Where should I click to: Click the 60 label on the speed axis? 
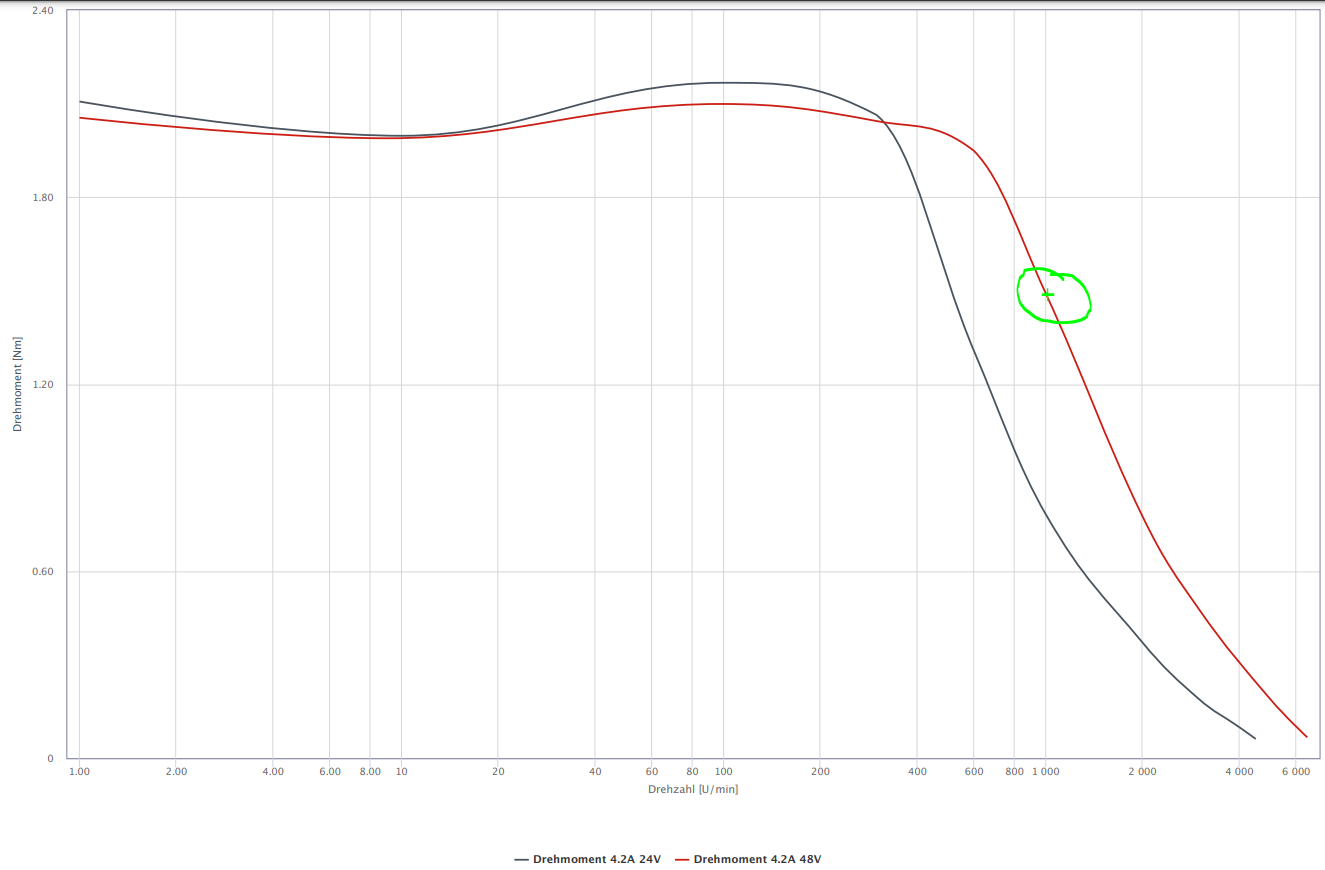(x=652, y=772)
